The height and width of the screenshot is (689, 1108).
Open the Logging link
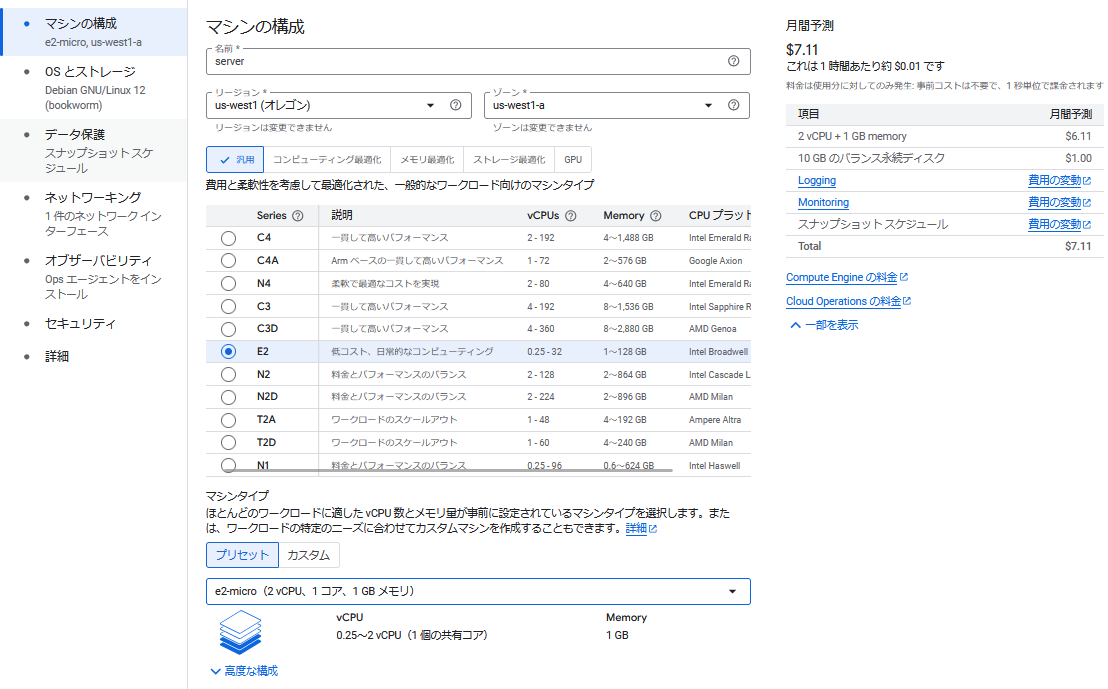(x=817, y=181)
